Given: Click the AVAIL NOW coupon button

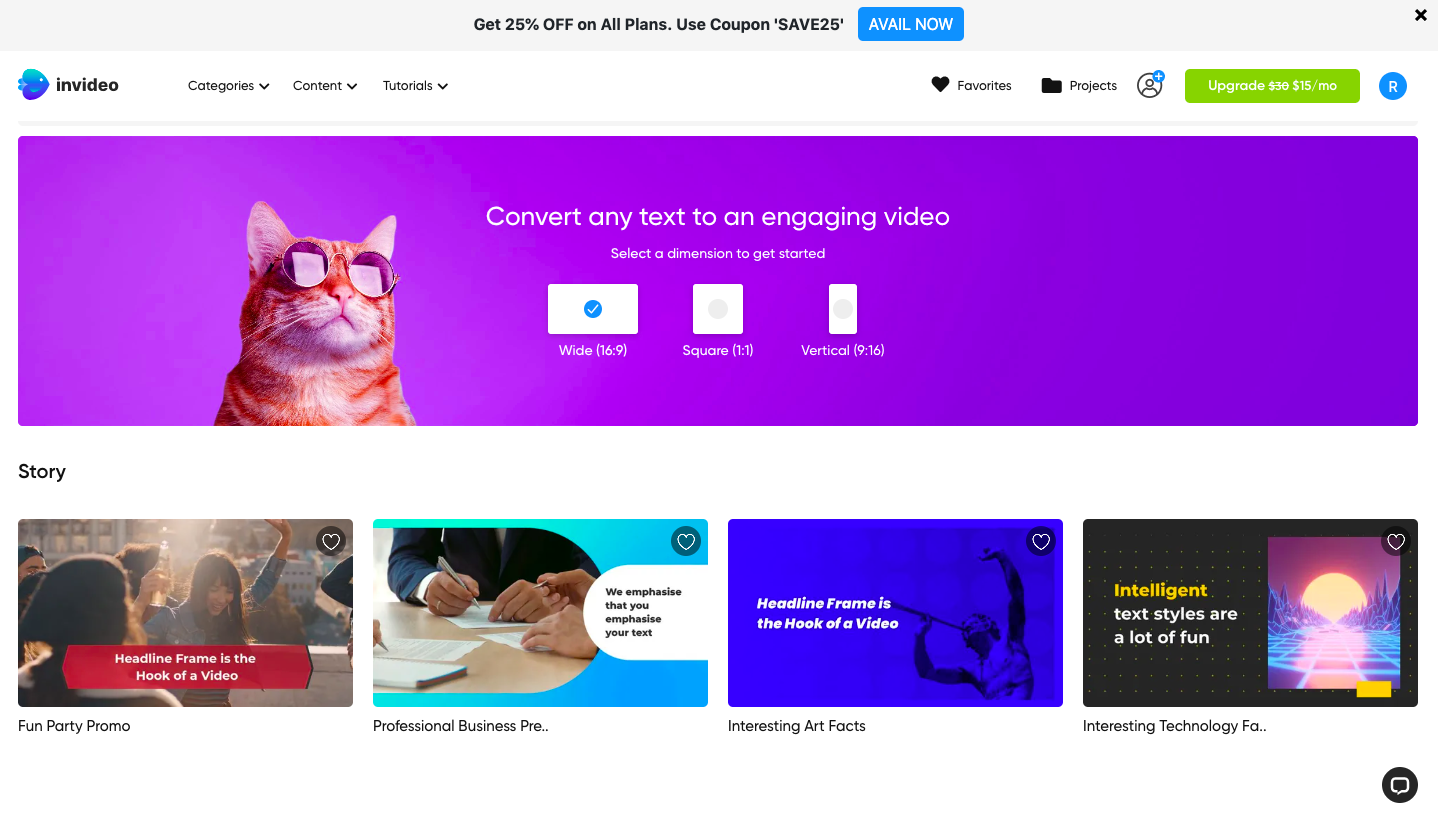Looking at the screenshot, I should coord(911,24).
